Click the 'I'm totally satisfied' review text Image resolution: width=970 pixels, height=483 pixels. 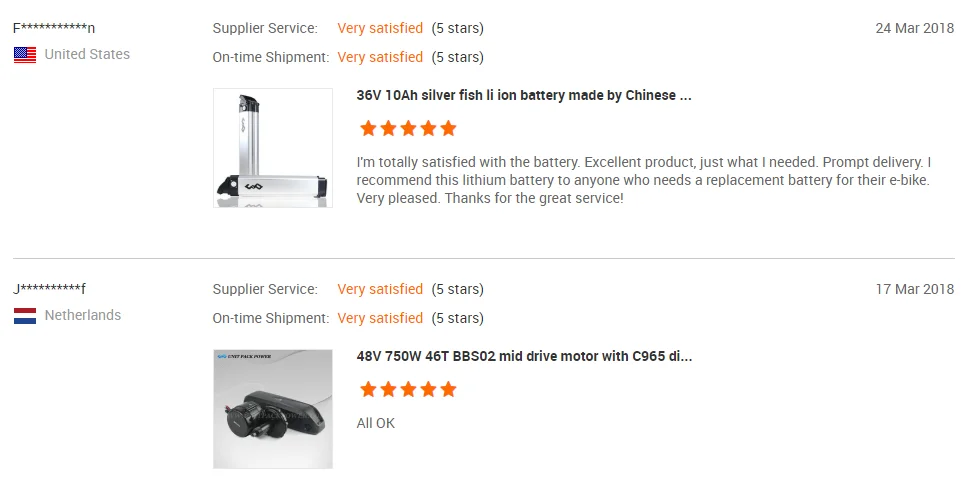(x=643, y=180)
